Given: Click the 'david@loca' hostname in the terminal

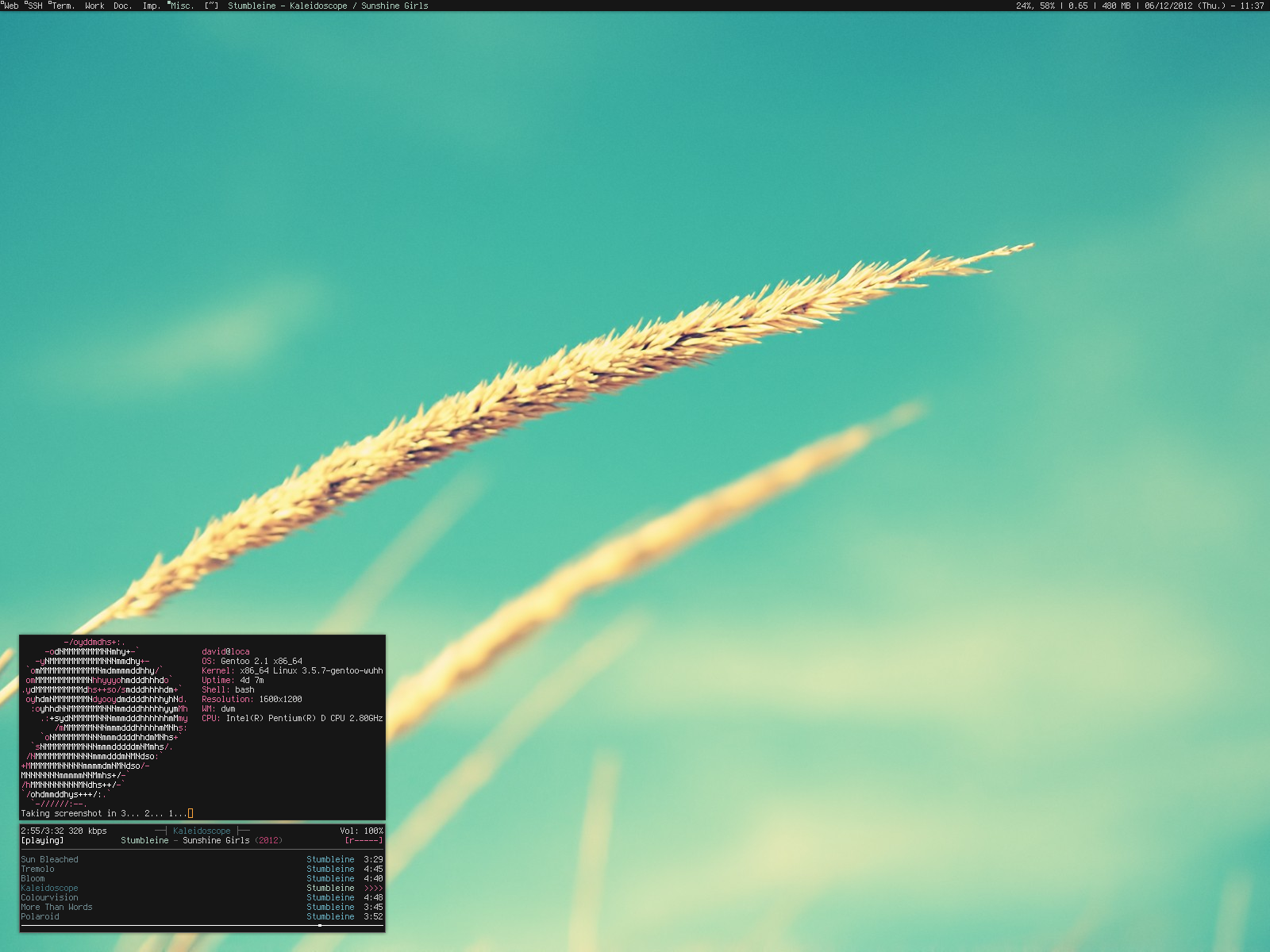Looking at the screenshot, I should click(x=225, y=651).
